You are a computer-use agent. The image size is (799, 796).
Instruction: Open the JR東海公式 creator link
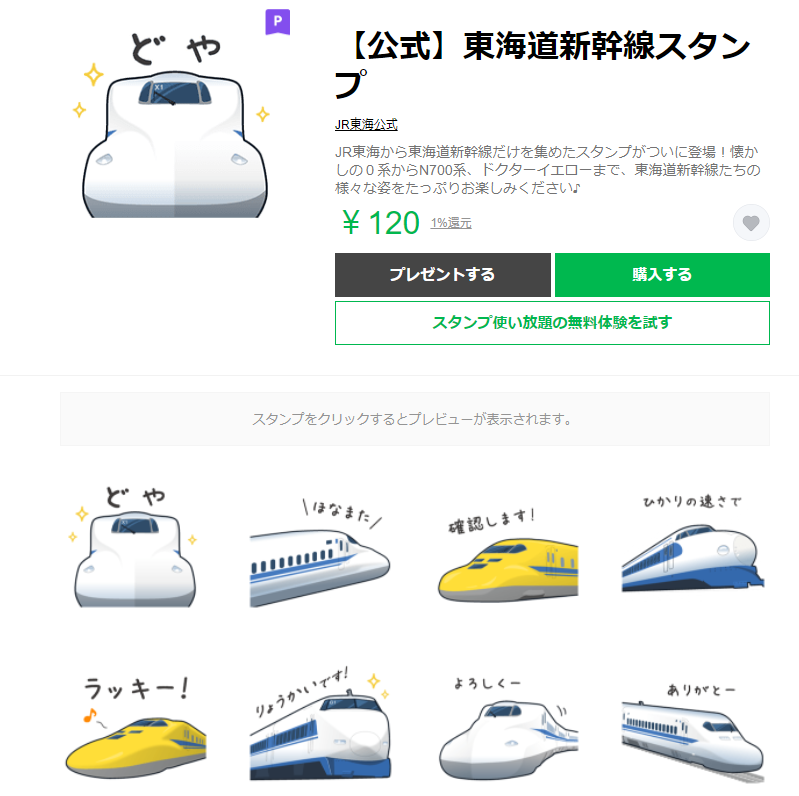366,124
